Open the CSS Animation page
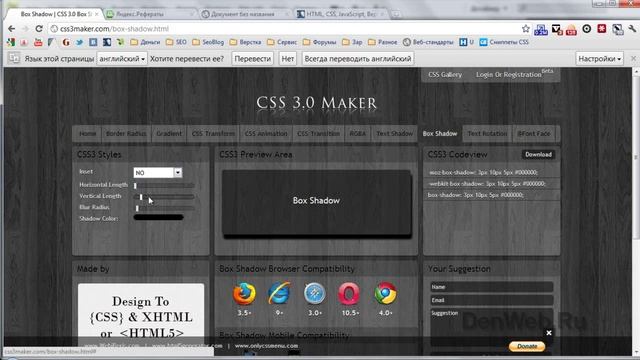This screenshot has height=360, width=640. [266, 133]
